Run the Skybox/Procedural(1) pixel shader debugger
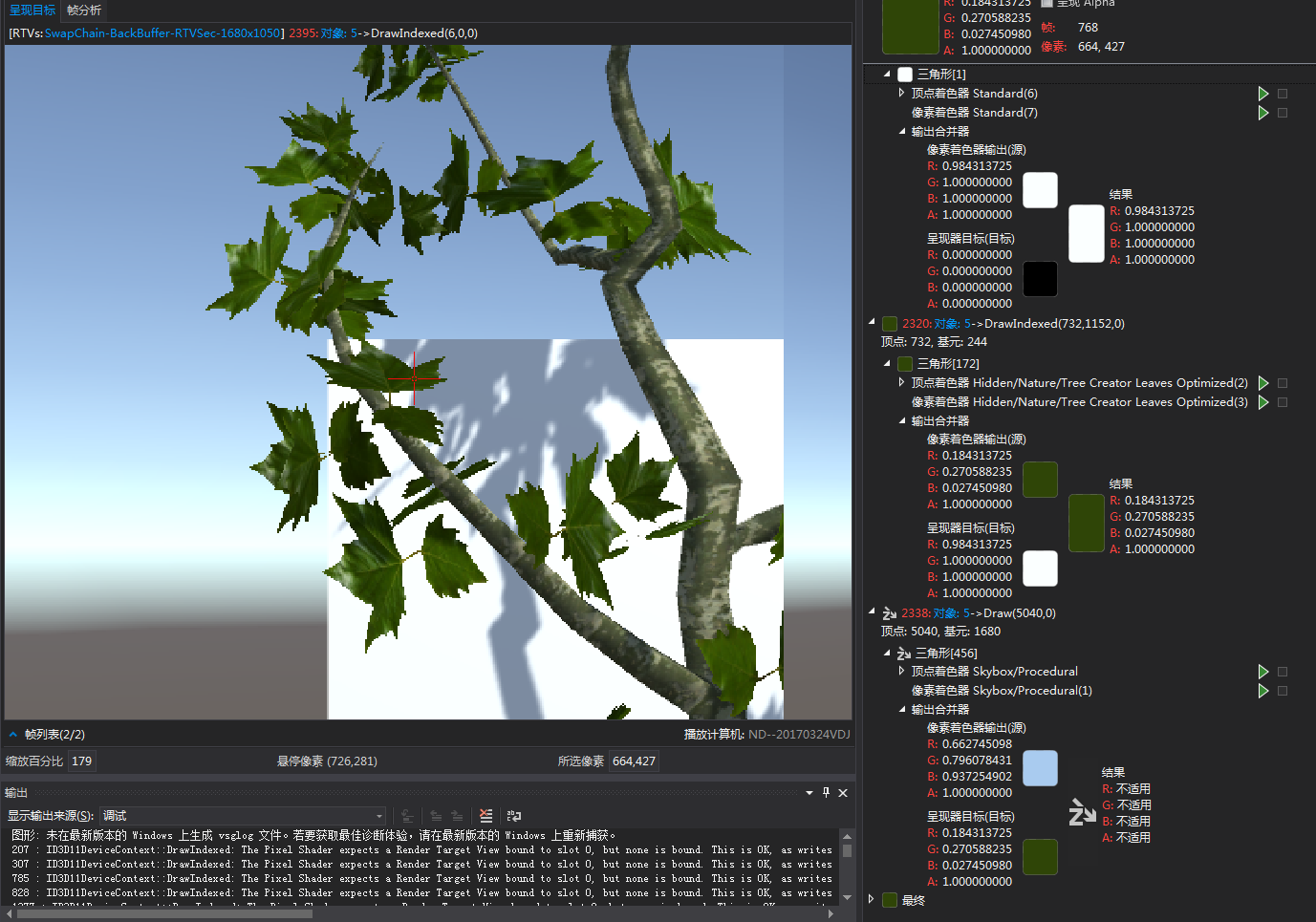Viewport: 1316px width, 922px height. 1262,691
